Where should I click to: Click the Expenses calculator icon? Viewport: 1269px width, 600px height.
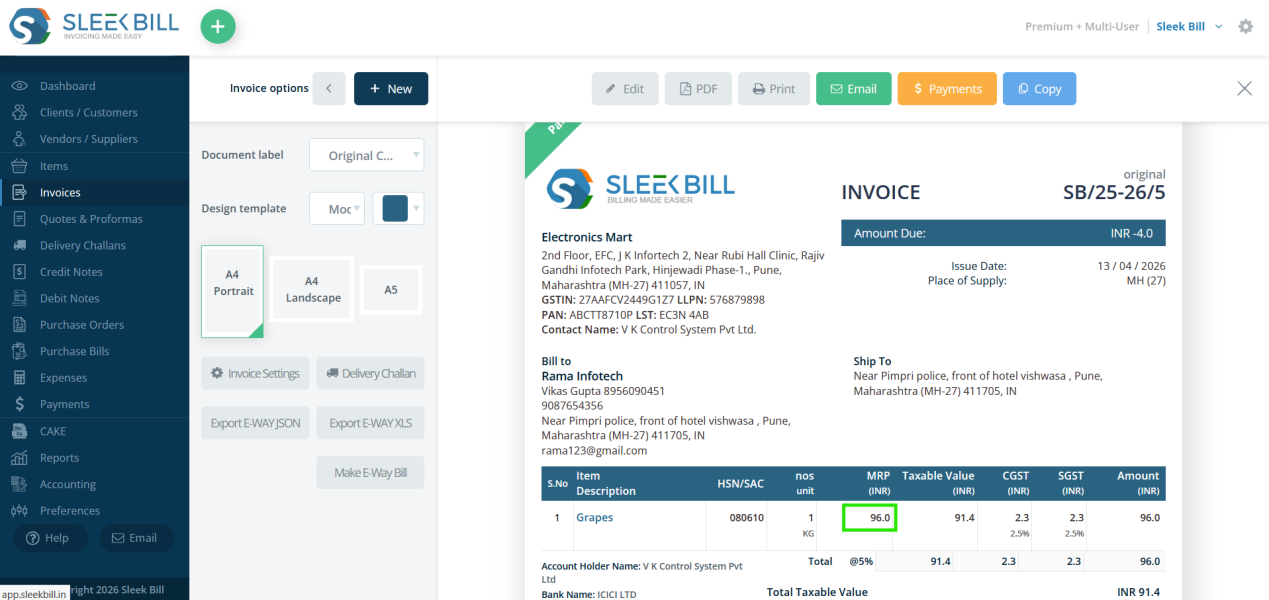(19, 378)
